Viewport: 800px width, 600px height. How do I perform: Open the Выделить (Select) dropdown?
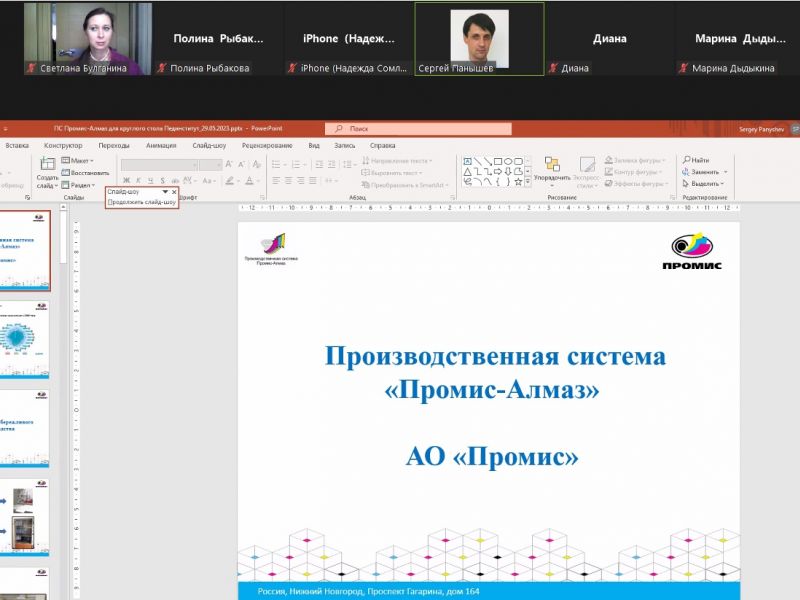[705, 184]
